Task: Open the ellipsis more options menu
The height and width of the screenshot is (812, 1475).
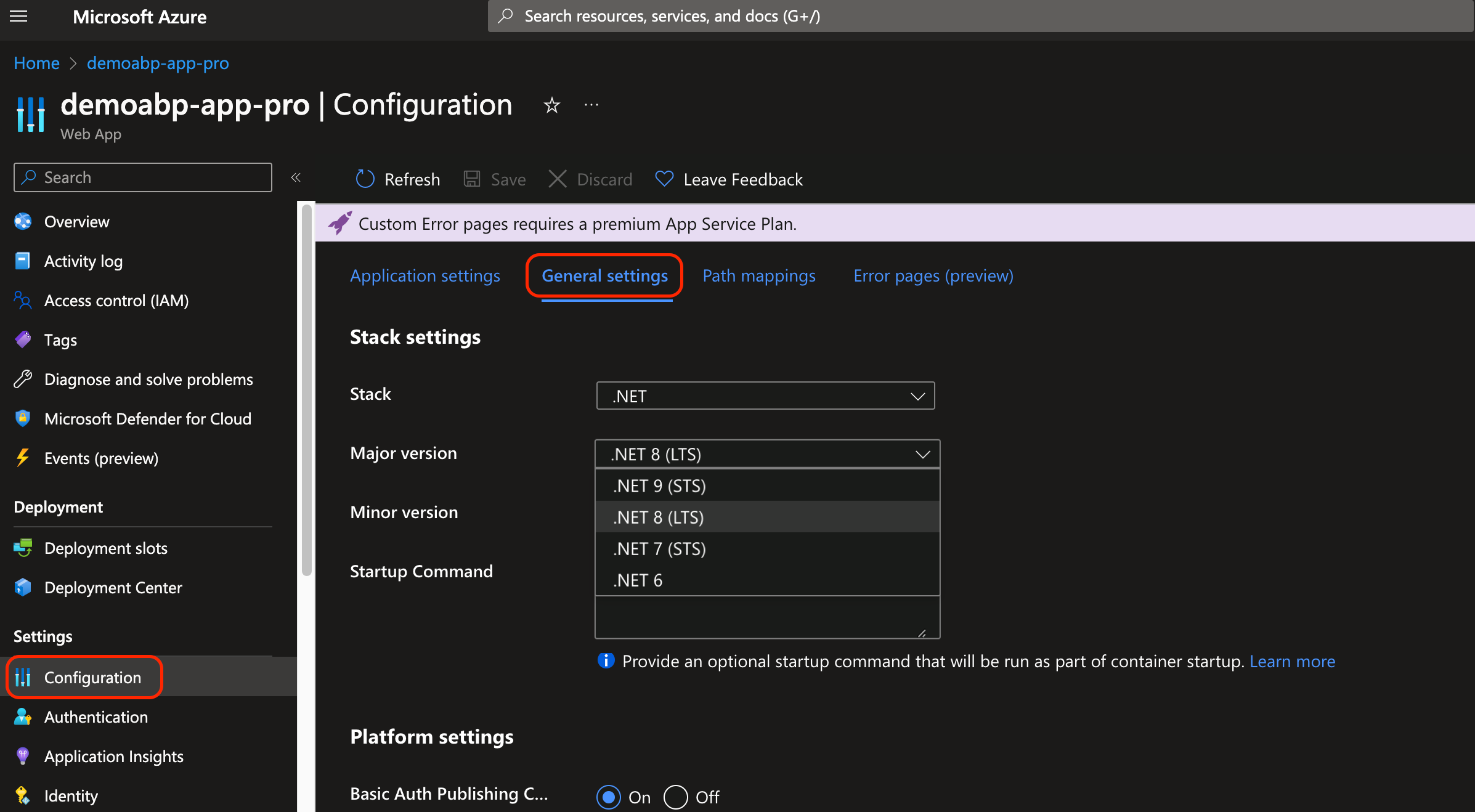Action: [591, 105]
